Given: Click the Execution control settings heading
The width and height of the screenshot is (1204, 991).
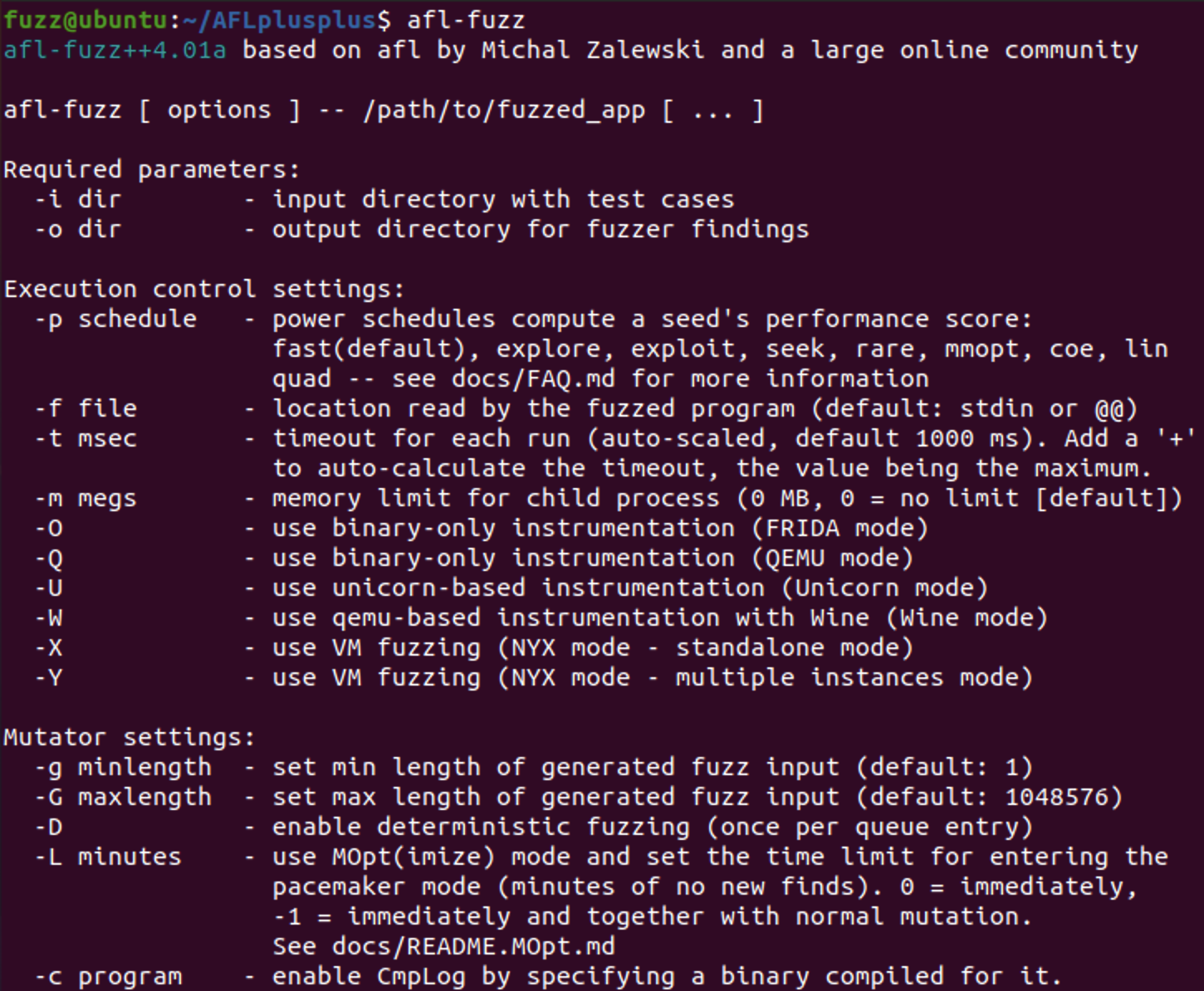Looking at the screenshot, I should 203,290.
